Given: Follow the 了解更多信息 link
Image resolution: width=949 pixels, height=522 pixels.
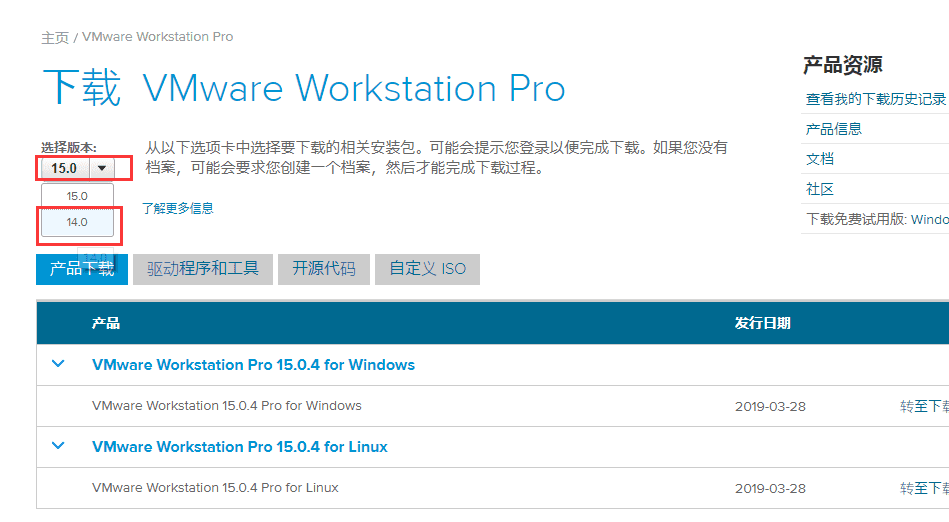Looking at the screenshot, I should tap(177, 208).
